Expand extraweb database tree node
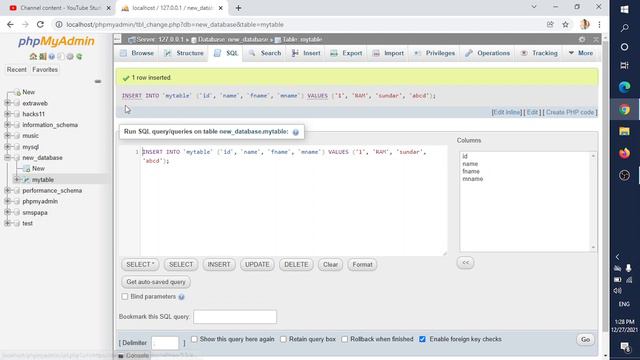The width and height of the screenshot is (640, 360). tap(7, 103)
